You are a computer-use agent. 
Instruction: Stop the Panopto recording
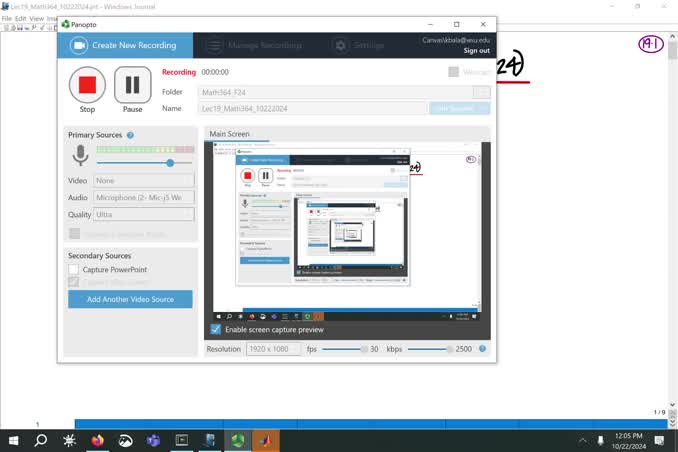87,85
